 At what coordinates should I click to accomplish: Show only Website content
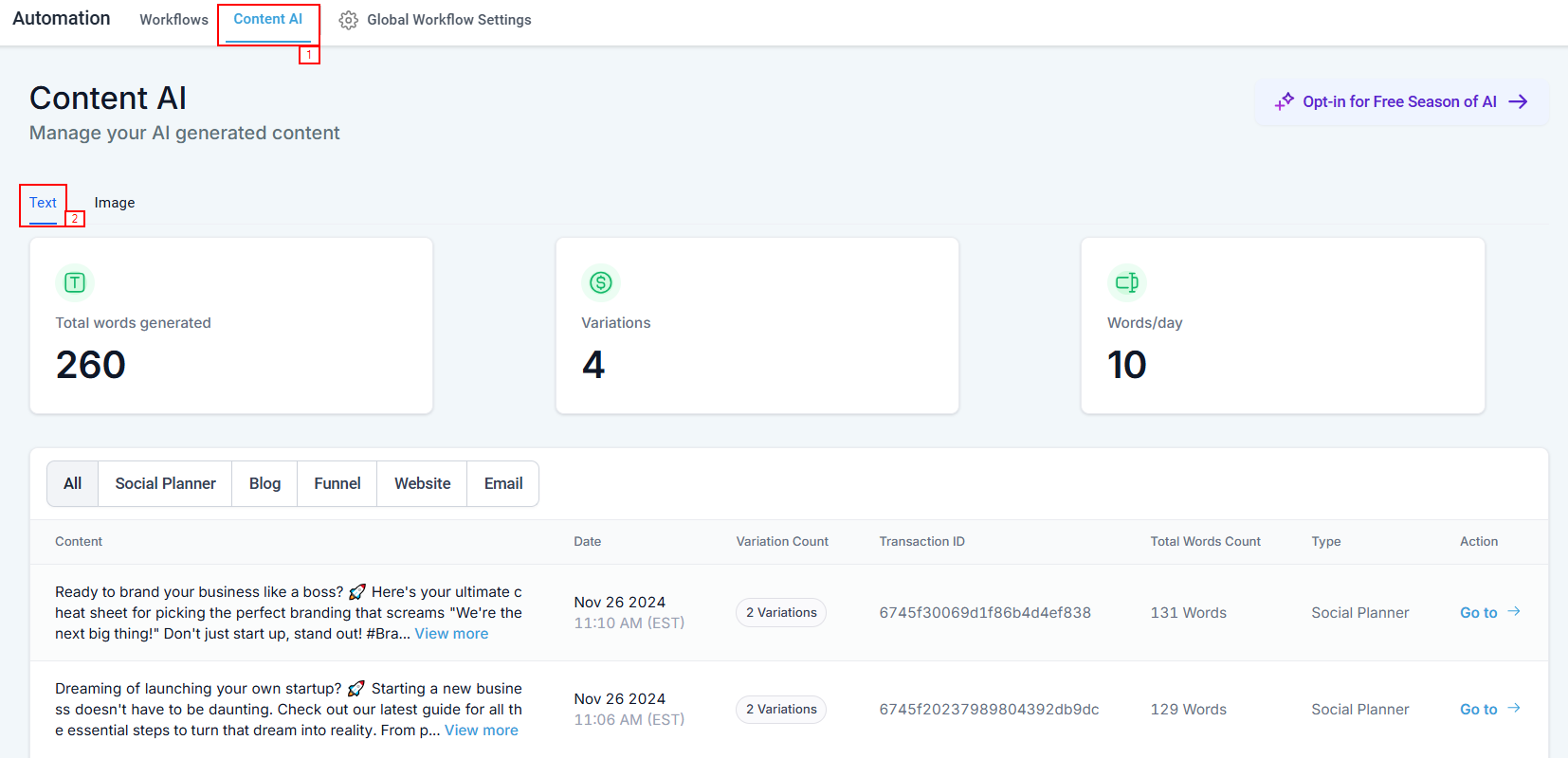[x=422, y=483]
